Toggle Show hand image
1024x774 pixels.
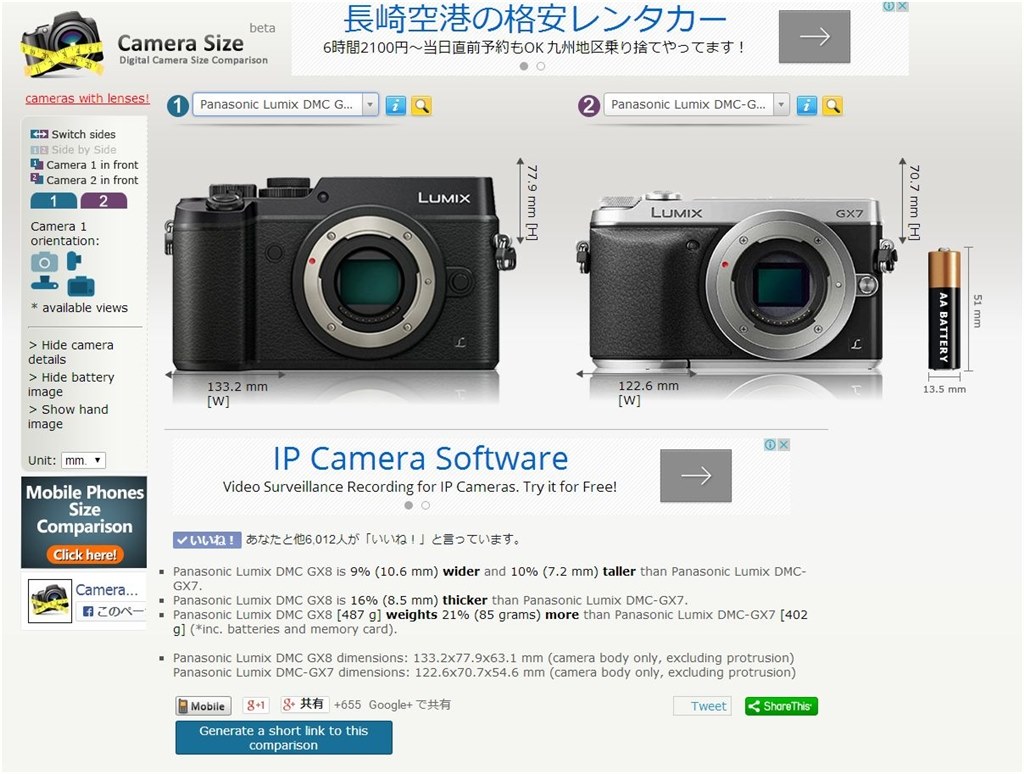pyautogui.click(x=68, y=417)
